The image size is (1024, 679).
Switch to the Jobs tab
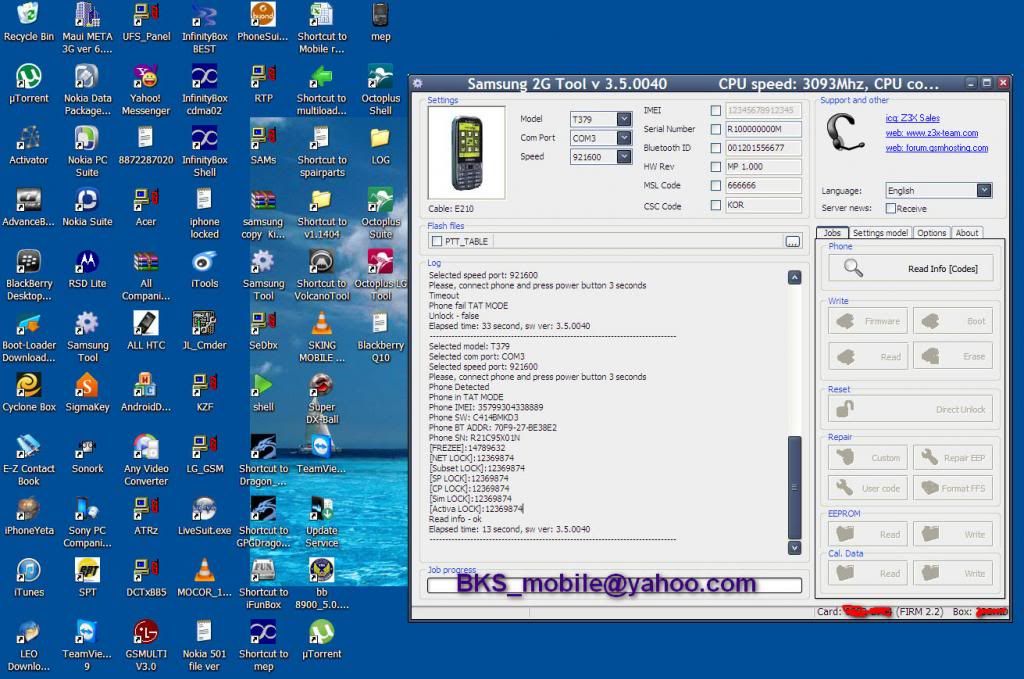pyautogui.click(x=832, y=233)
